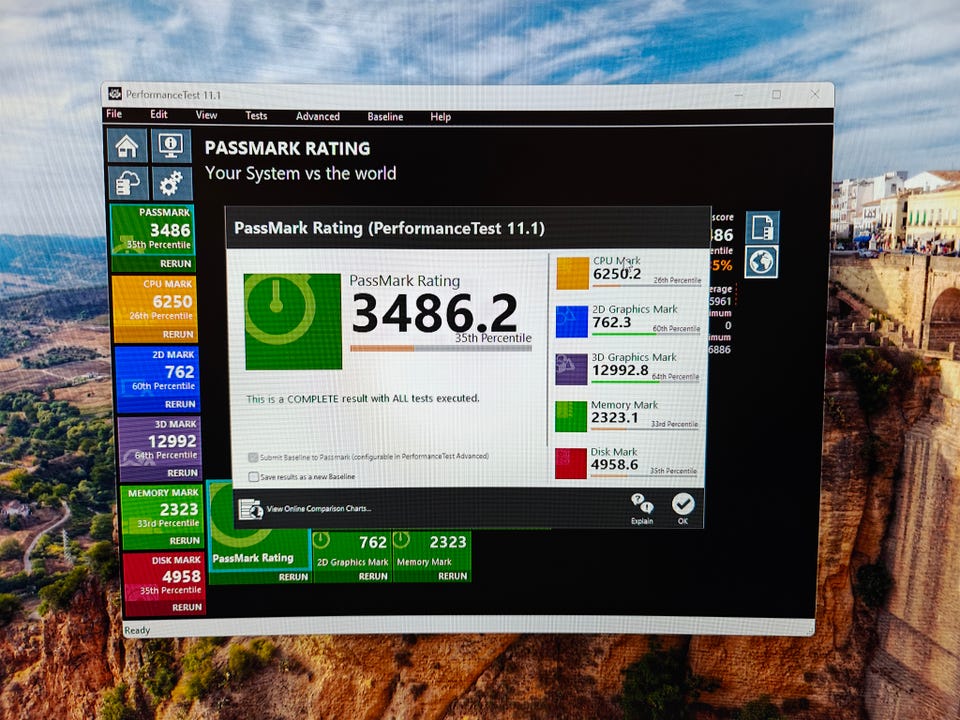The width and height of the screenshot is (960, 720).
Task: Select the PASSMARK 3486 sidebar tile
Action: [152, 230]
